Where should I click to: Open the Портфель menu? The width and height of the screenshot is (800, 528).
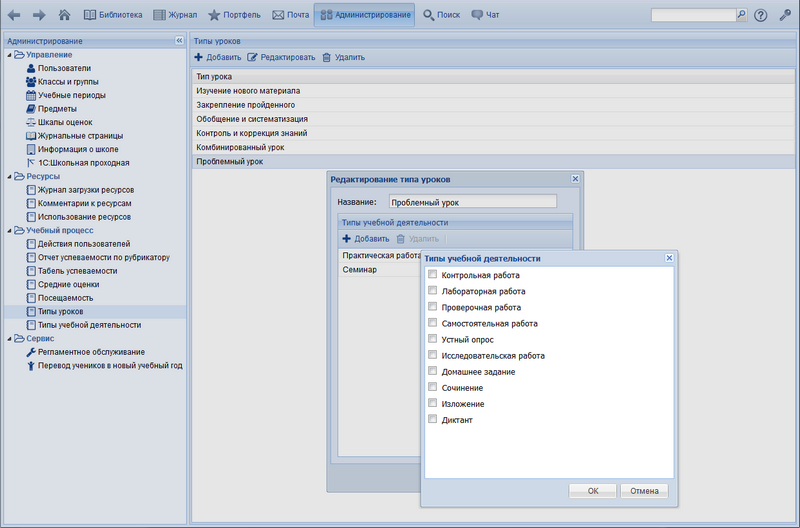click(235, 15)
